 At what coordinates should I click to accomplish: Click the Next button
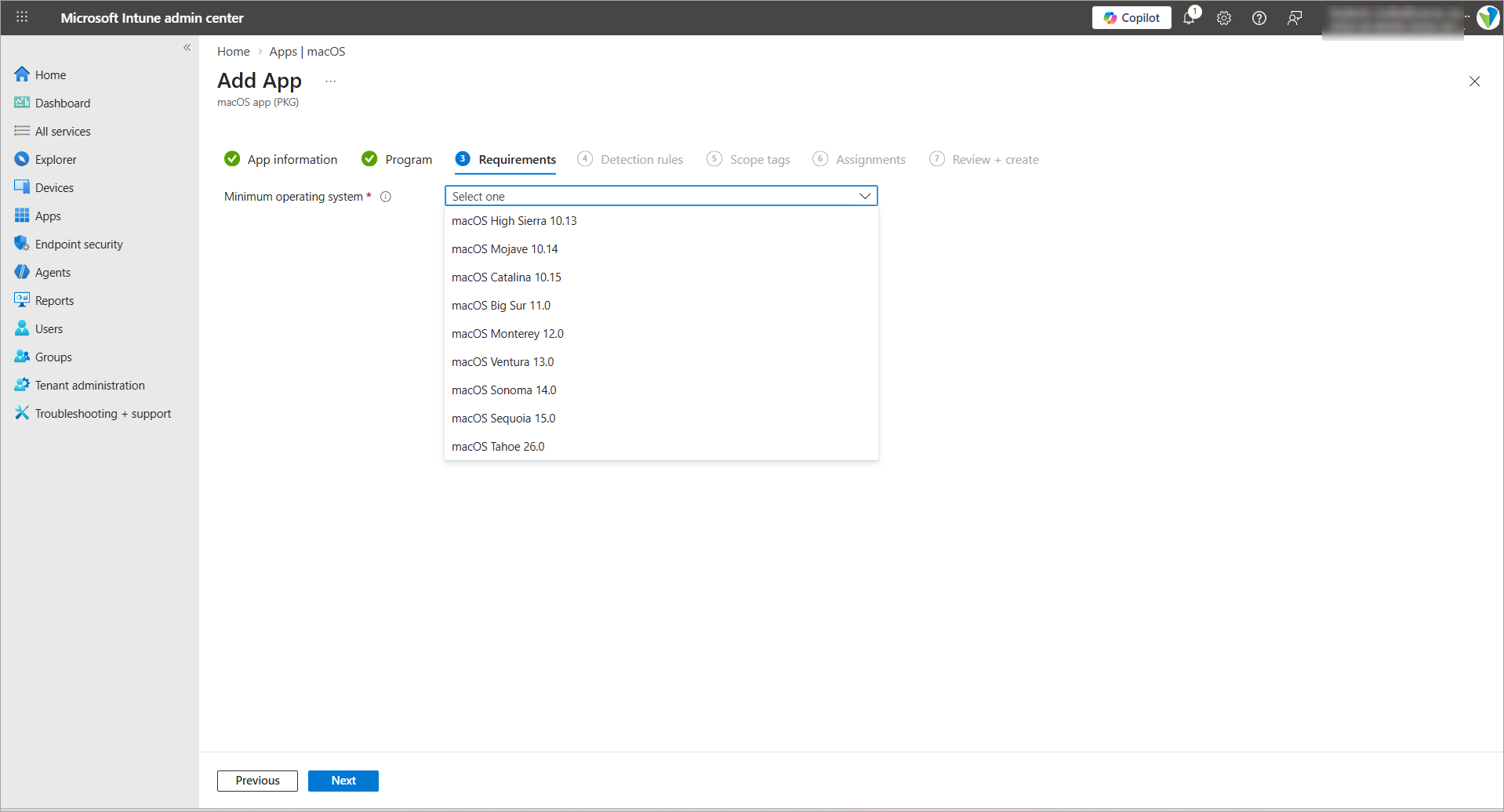pyautogui.click(x=343, y=781)
